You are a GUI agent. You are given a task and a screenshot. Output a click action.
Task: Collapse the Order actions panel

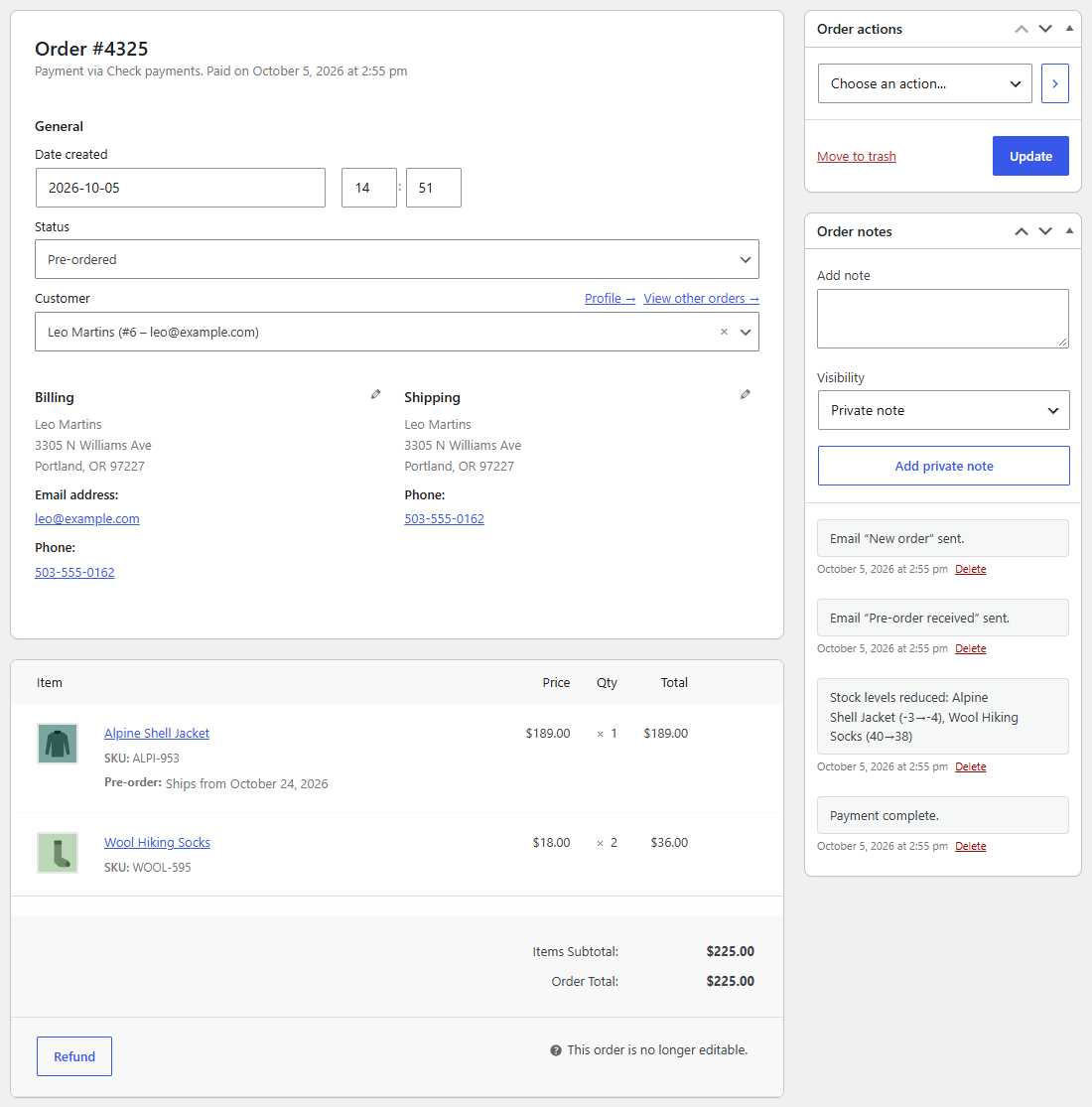(x=1069, y=28)
